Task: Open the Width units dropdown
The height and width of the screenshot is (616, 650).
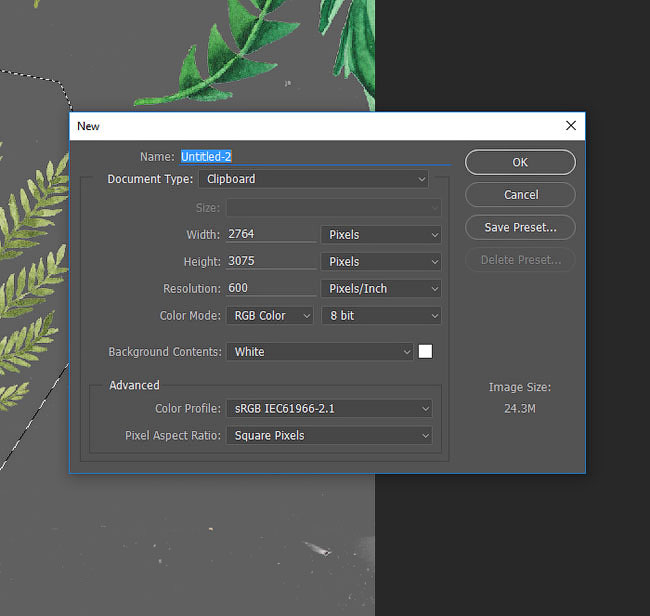Action: pos(381,235)
